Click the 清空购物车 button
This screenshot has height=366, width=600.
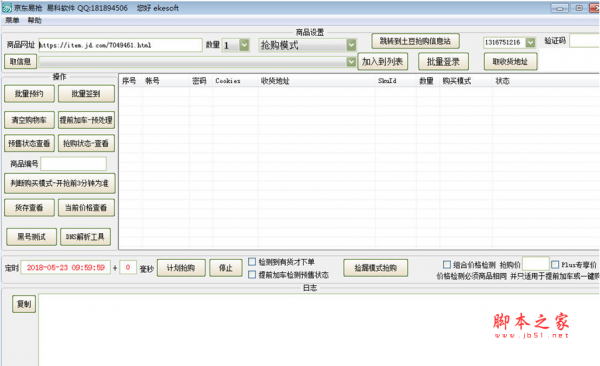[29, 120]
